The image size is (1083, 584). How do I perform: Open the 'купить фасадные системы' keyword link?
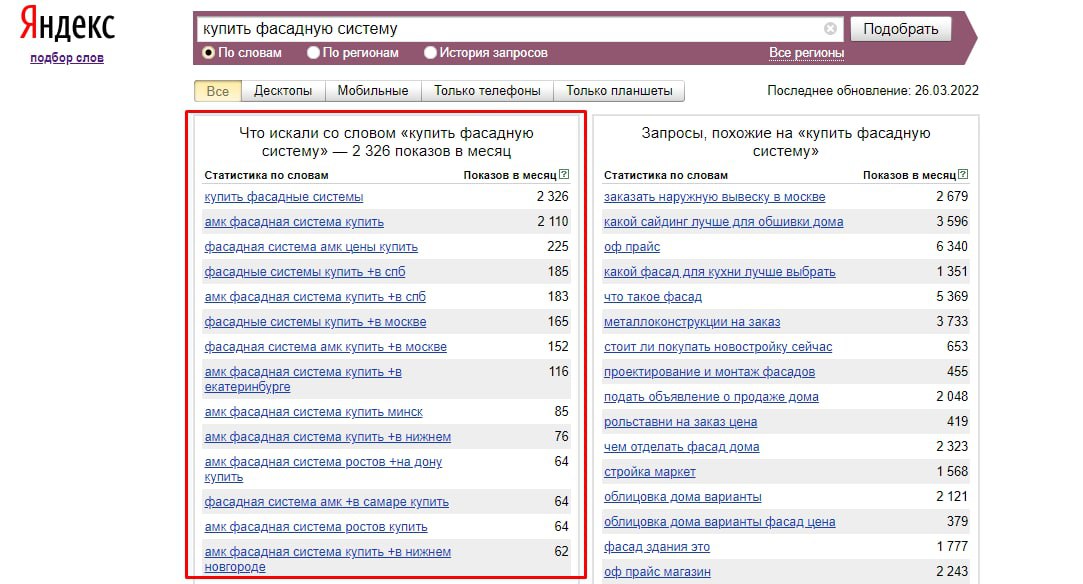[x=284, y=197]
